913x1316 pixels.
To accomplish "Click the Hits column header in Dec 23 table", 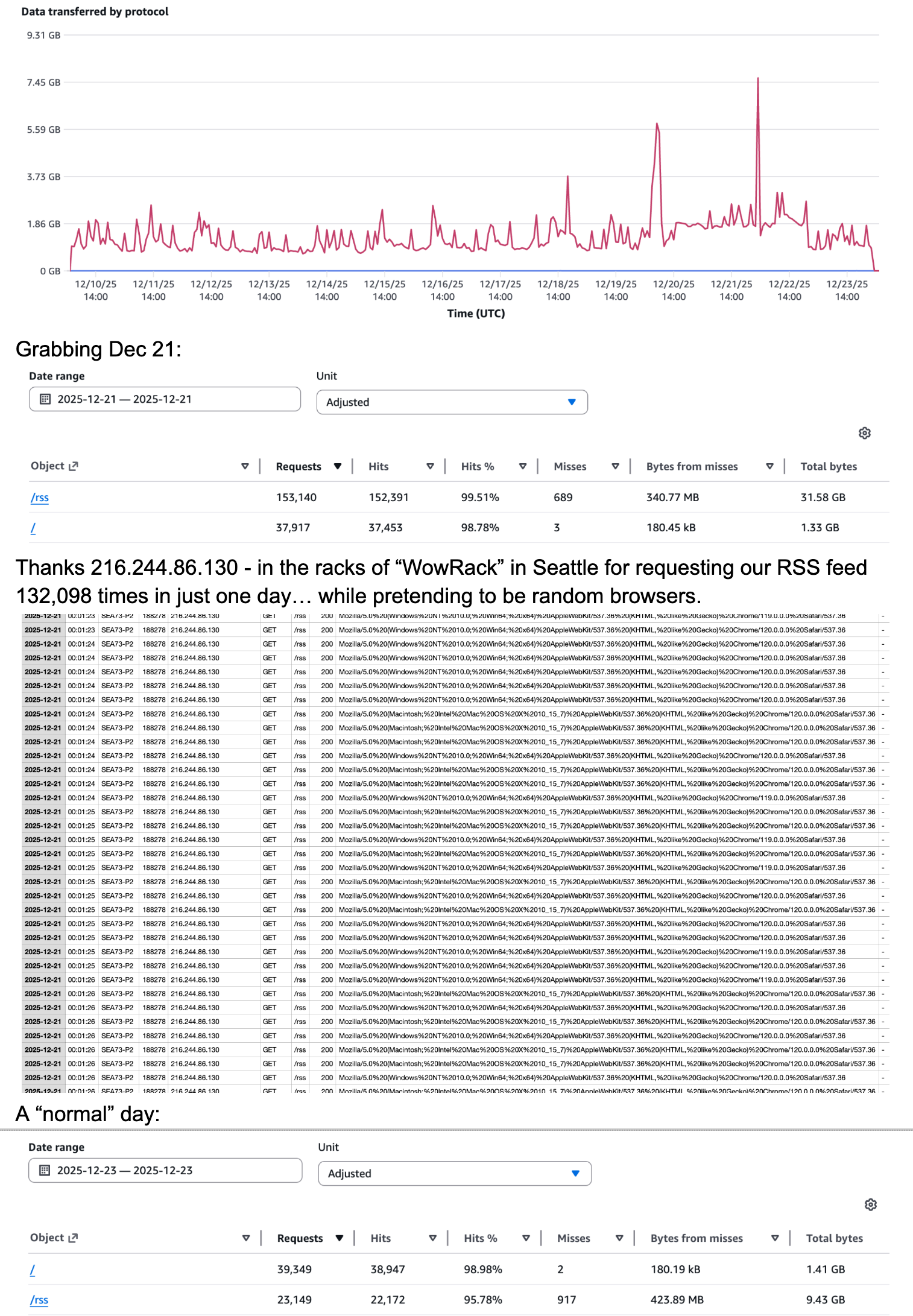I will click(x=381, y=1238).
